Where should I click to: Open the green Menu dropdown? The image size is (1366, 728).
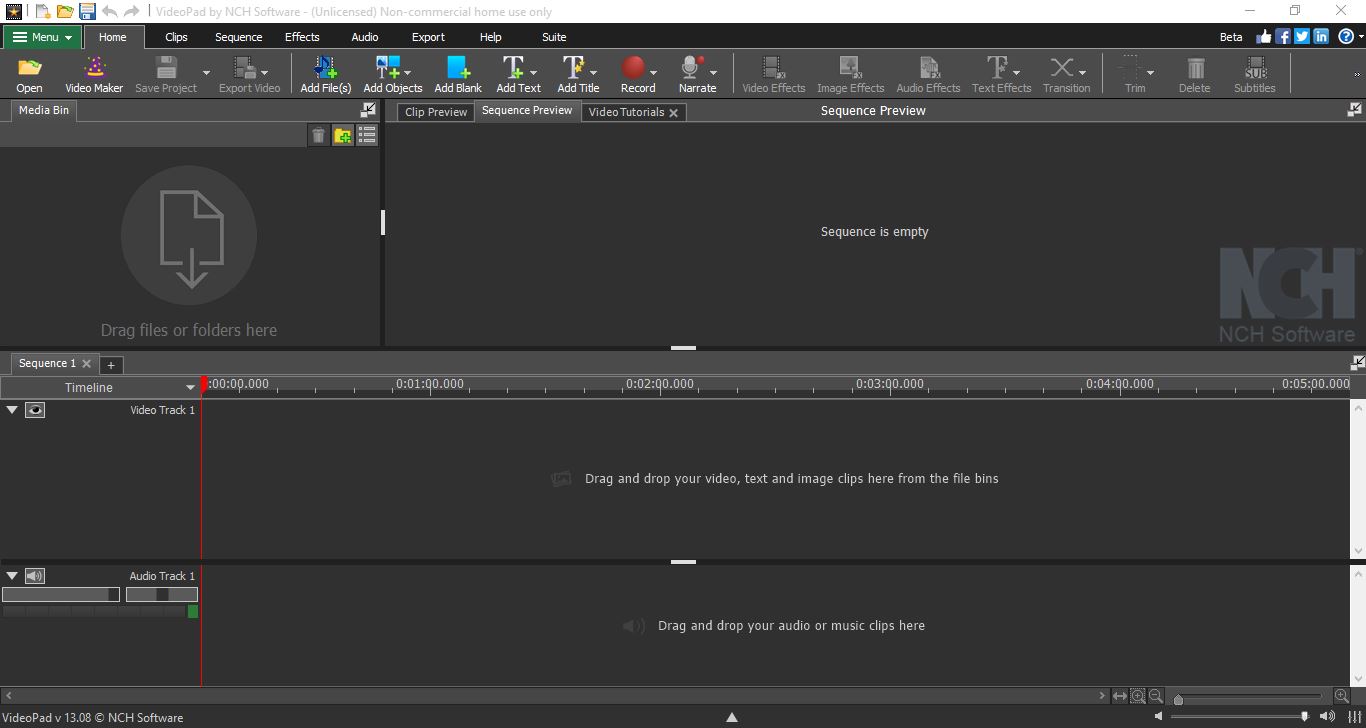point(42,37)
